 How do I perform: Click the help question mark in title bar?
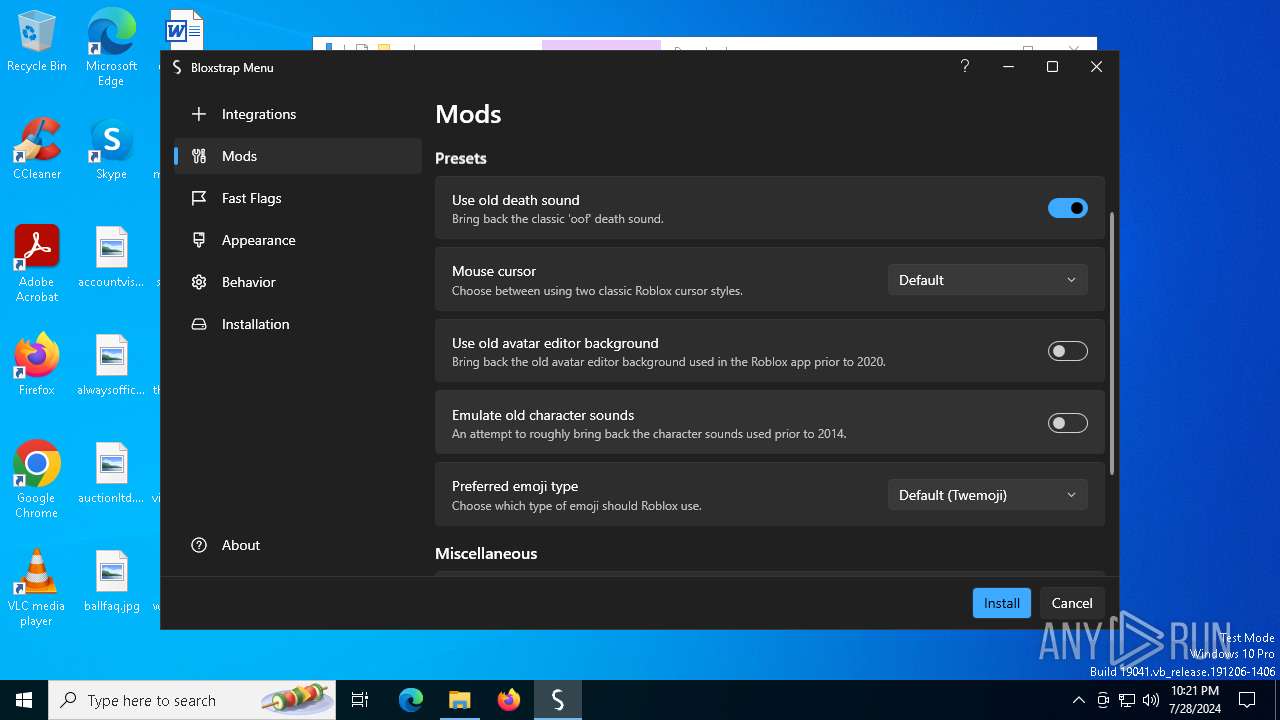coord(964,66)
